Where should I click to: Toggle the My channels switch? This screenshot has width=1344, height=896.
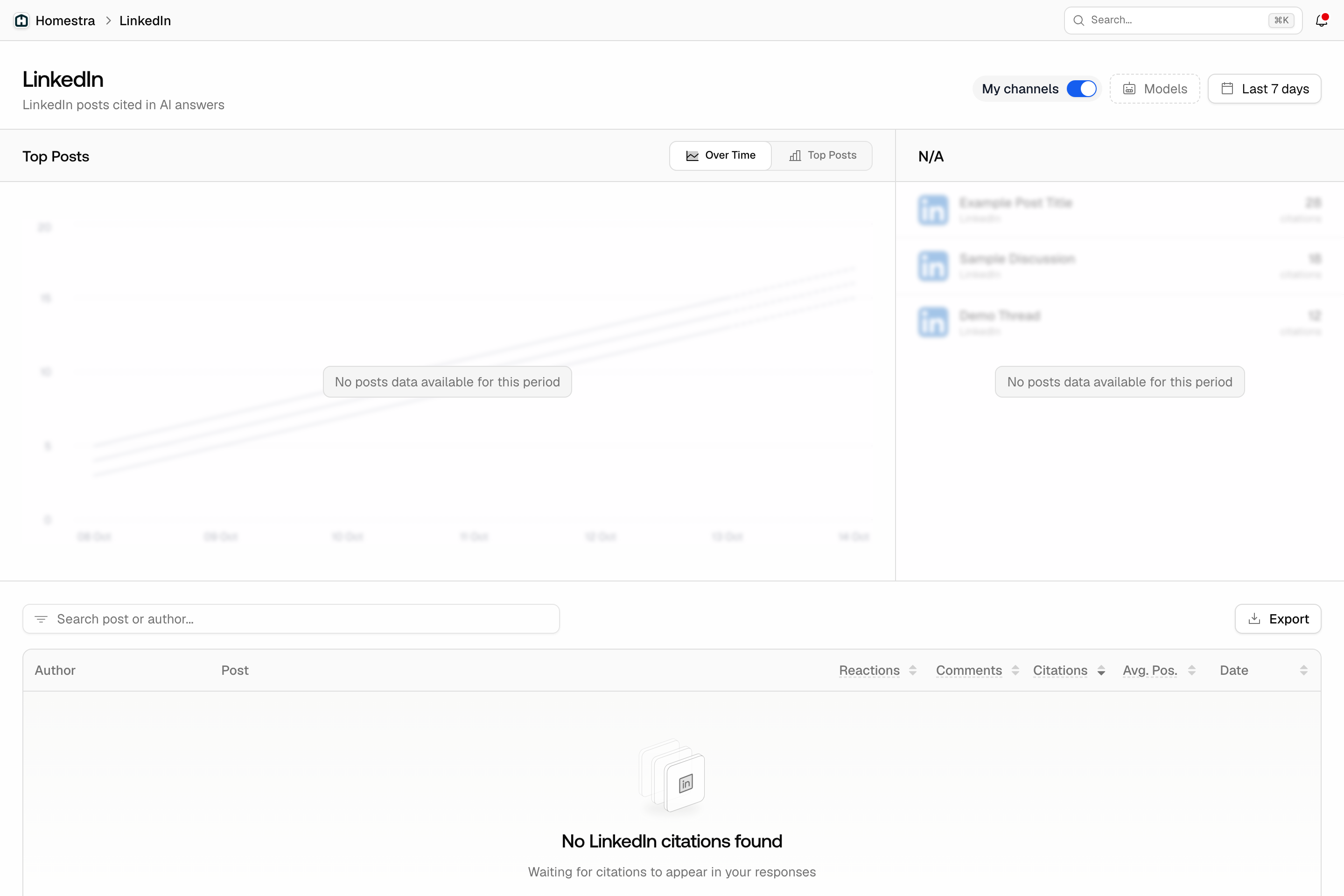coord(1081,89)
